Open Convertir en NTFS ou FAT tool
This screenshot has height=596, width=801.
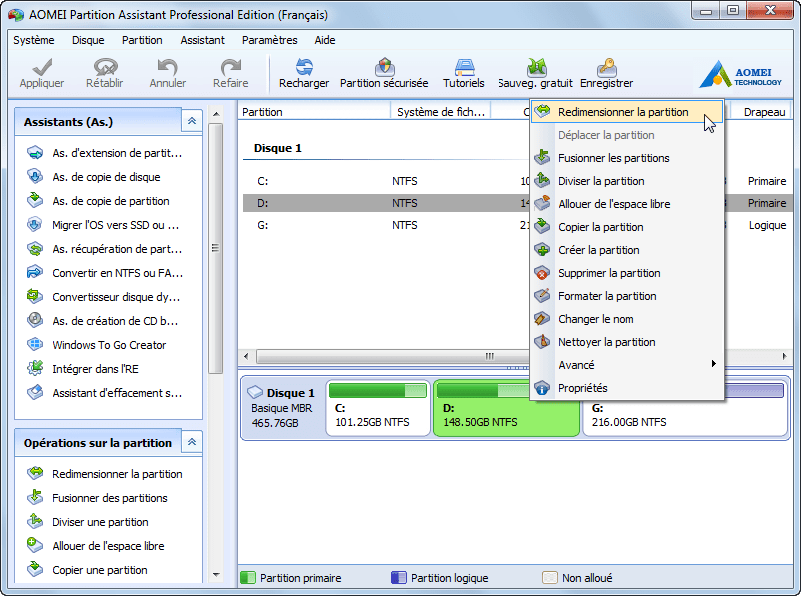click(x=105, y=273)
